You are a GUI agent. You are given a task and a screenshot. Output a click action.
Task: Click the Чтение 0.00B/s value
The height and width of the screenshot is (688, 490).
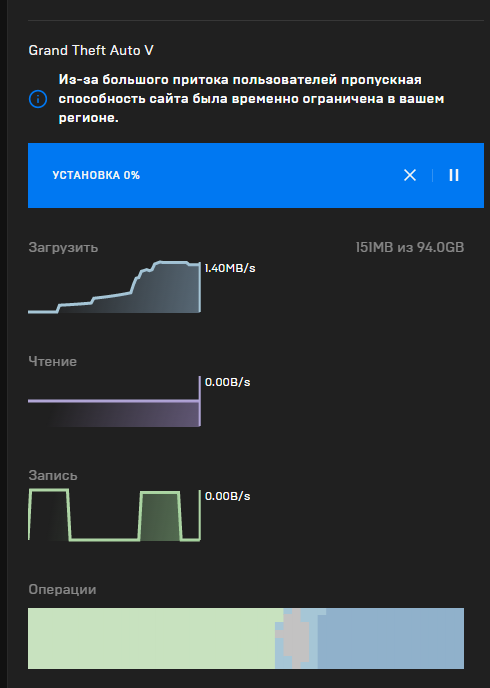pyautogui.click(x=227, y=382)
